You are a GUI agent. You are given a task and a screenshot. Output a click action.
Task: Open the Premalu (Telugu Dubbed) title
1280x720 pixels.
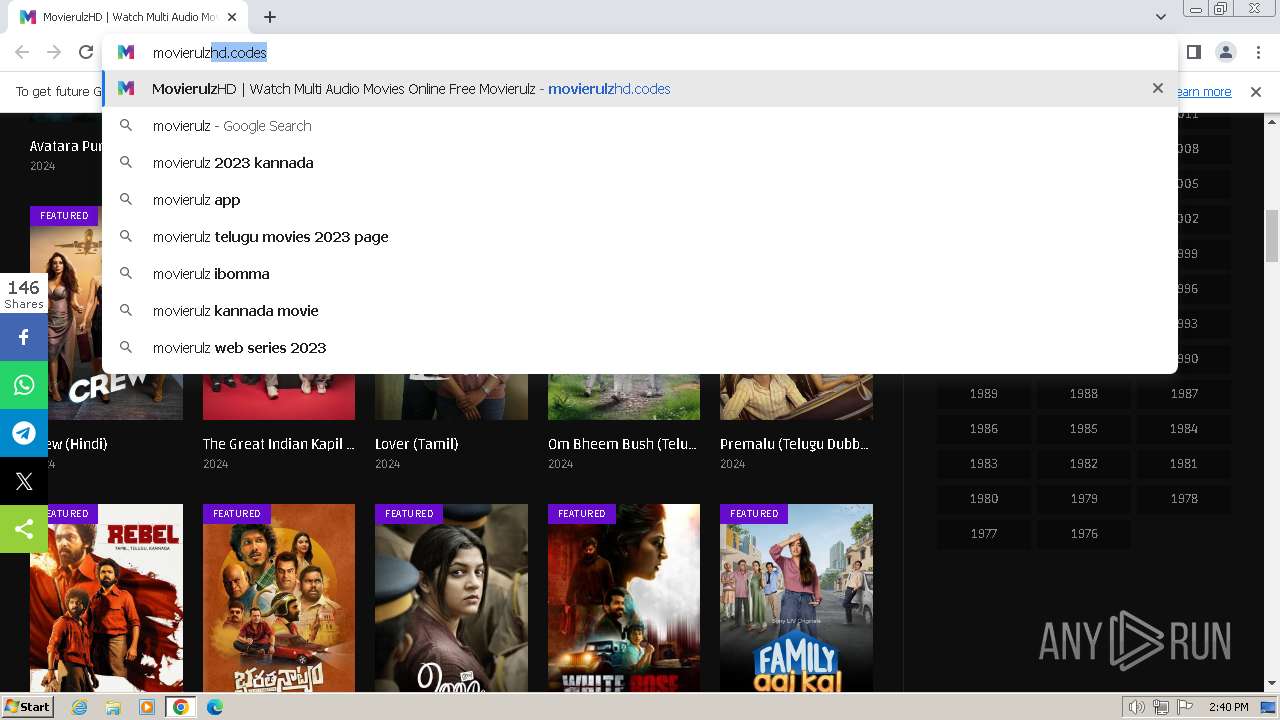click(x=795, y=444)
